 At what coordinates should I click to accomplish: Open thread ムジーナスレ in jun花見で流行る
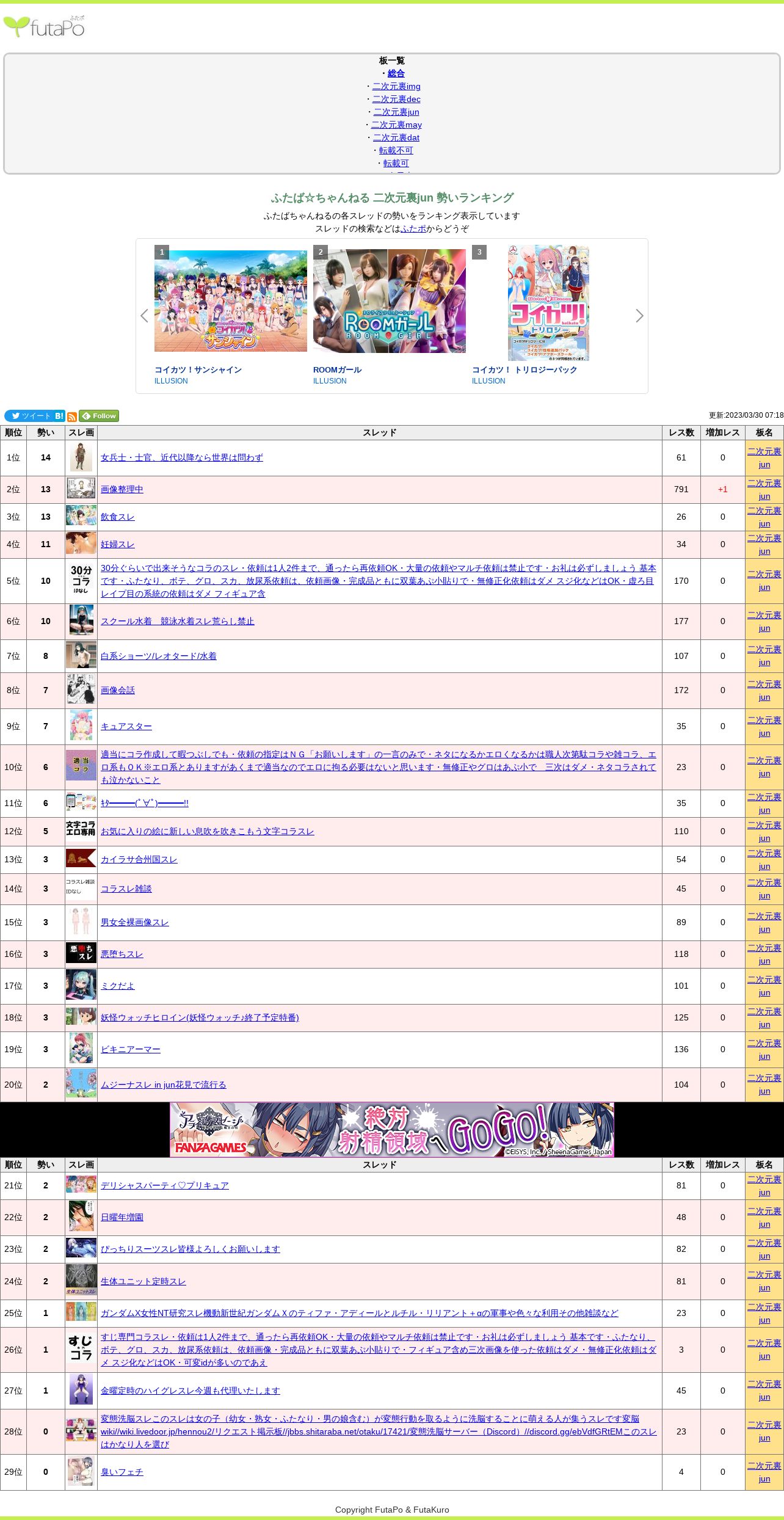click(164, 1085)
